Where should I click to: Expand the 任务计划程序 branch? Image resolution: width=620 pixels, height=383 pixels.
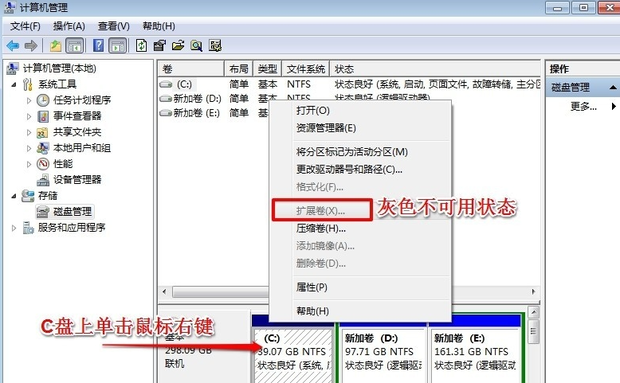coord(28,100)
